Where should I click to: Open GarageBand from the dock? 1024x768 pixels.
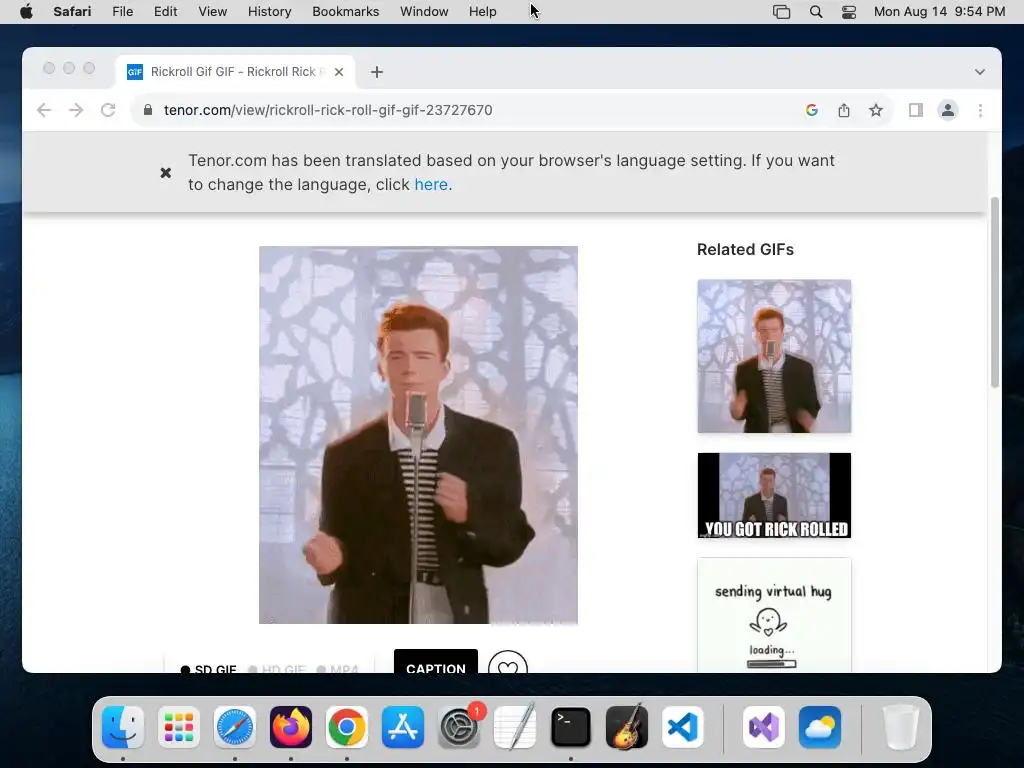coord(627,727)
